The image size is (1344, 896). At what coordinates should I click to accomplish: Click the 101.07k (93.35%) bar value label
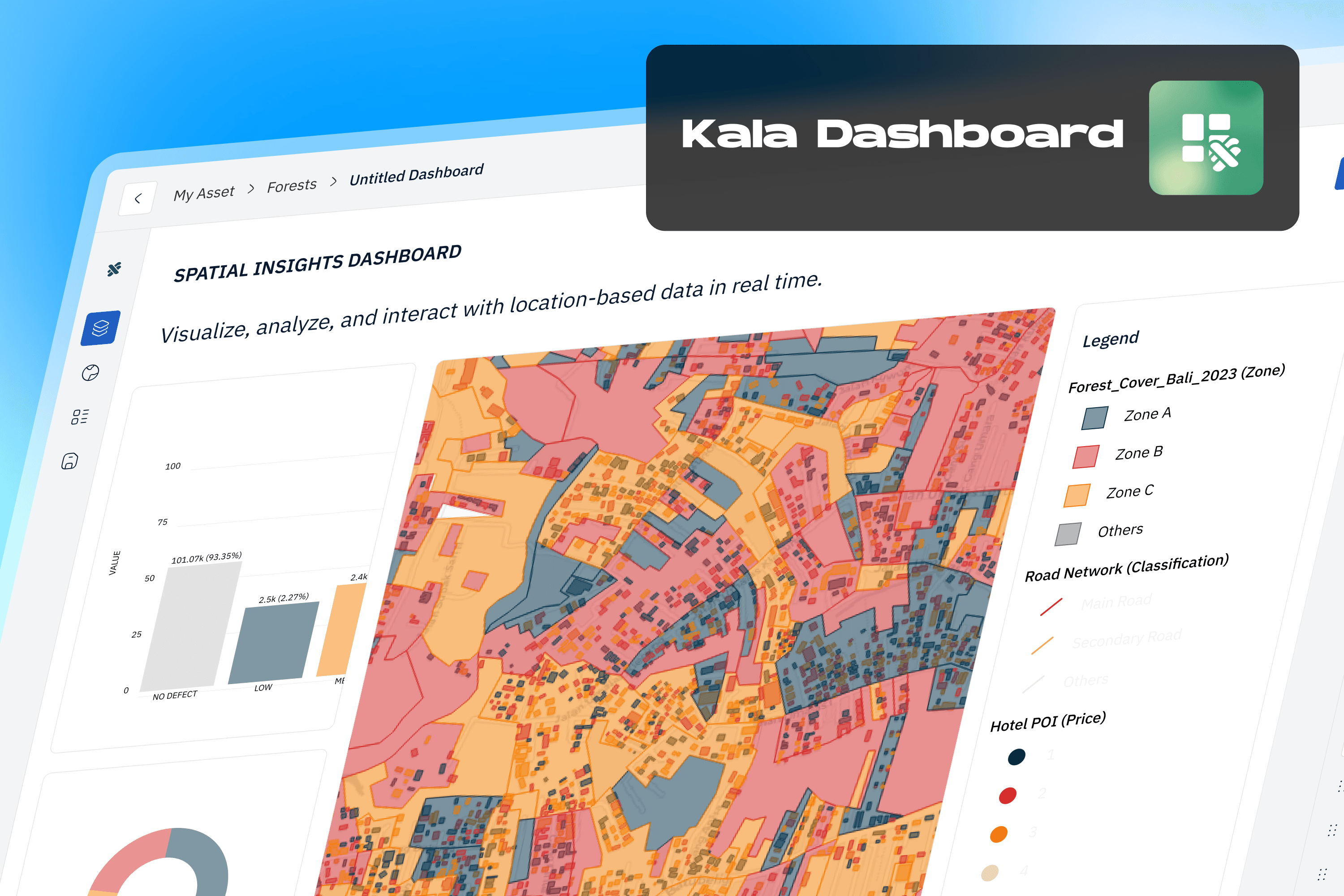(x=206, y=558)
